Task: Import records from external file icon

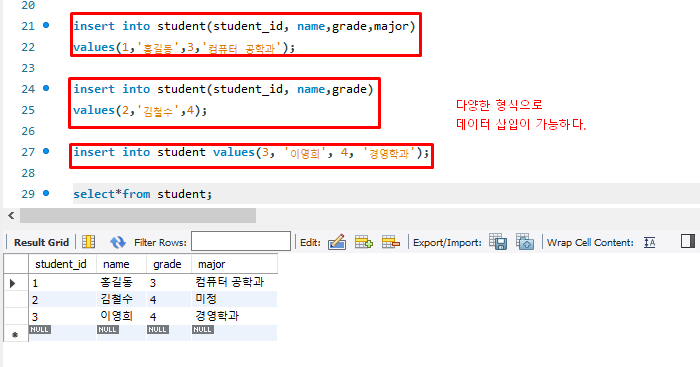Action: (x=525, y=242)
